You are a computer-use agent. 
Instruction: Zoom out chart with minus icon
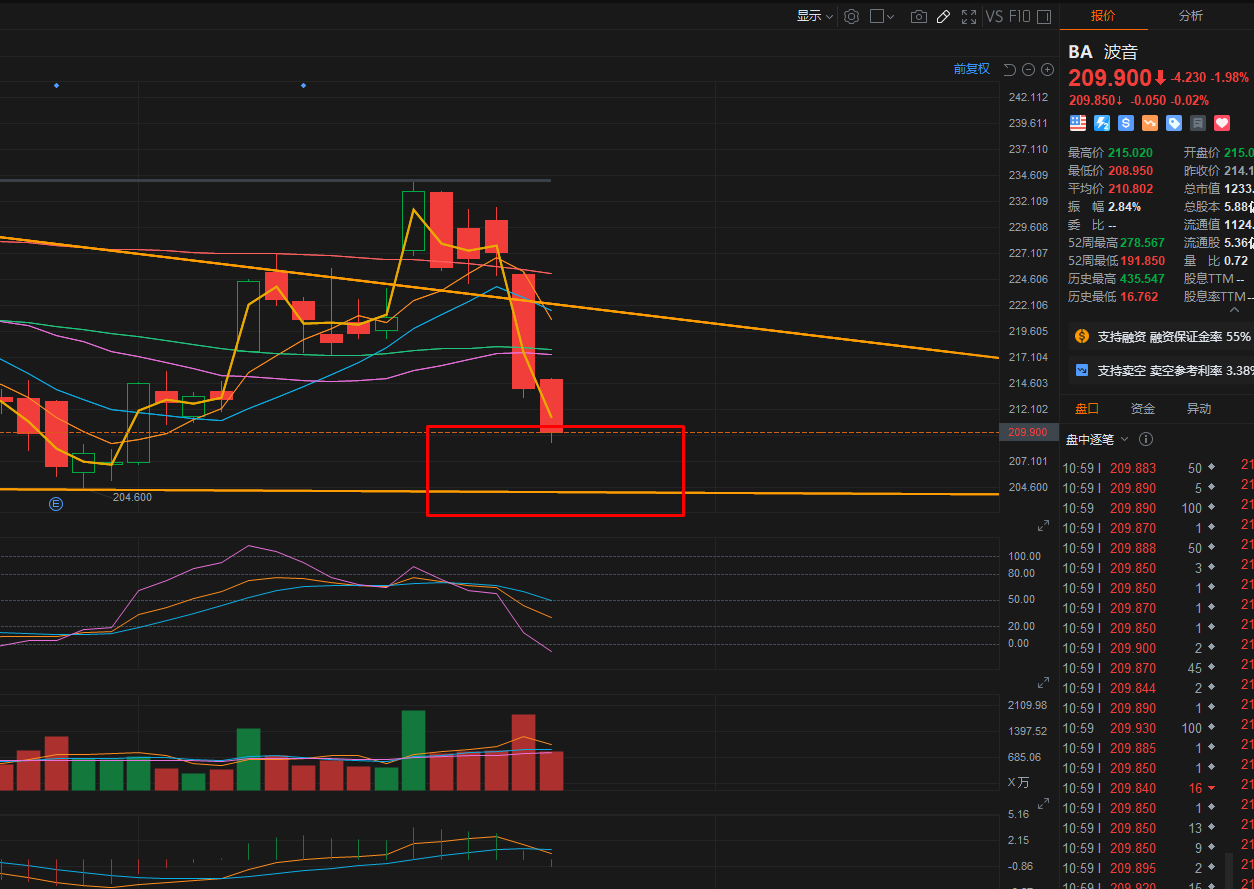pyautogui.click(x=1028, y=69)
